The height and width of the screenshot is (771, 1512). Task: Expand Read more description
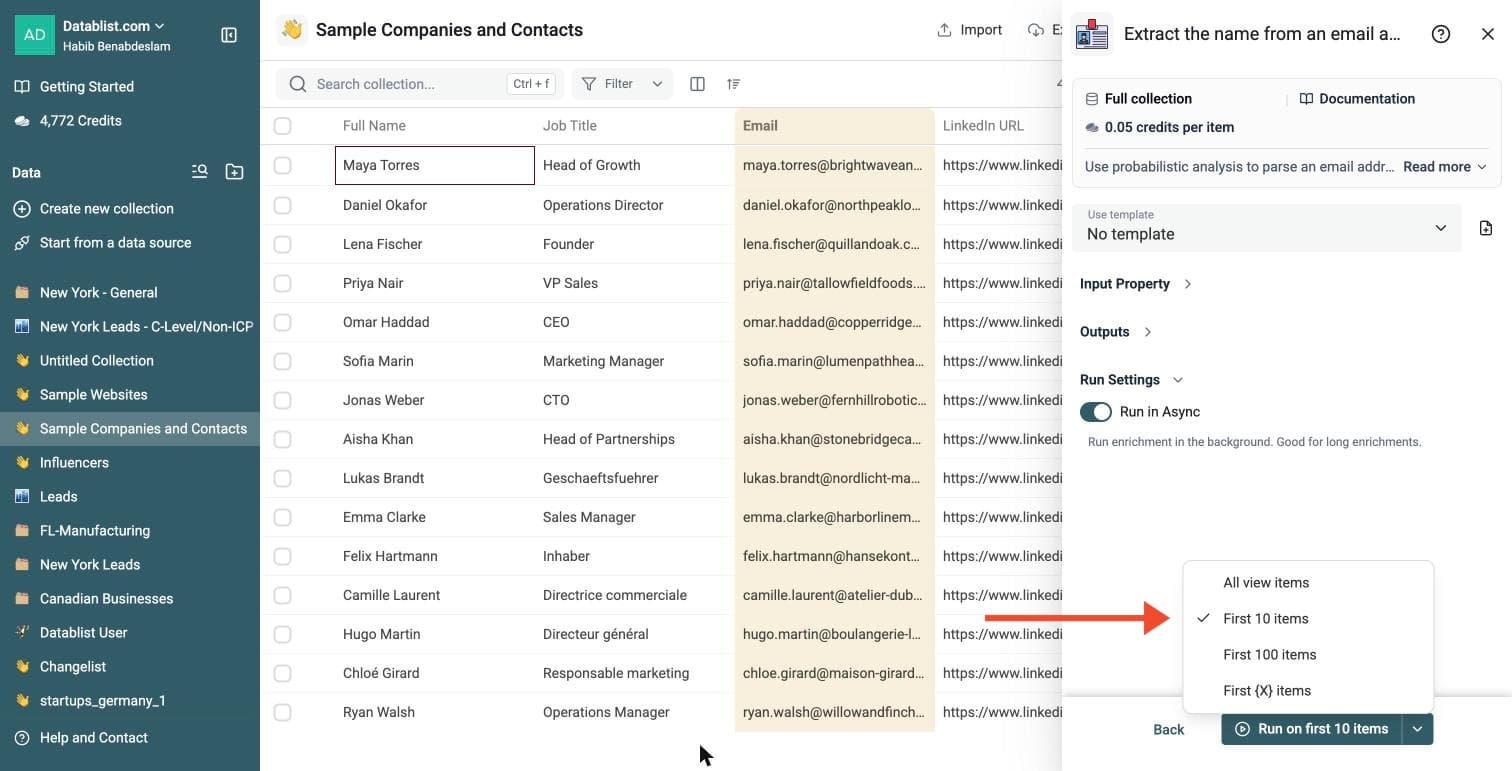(1445, 167)
